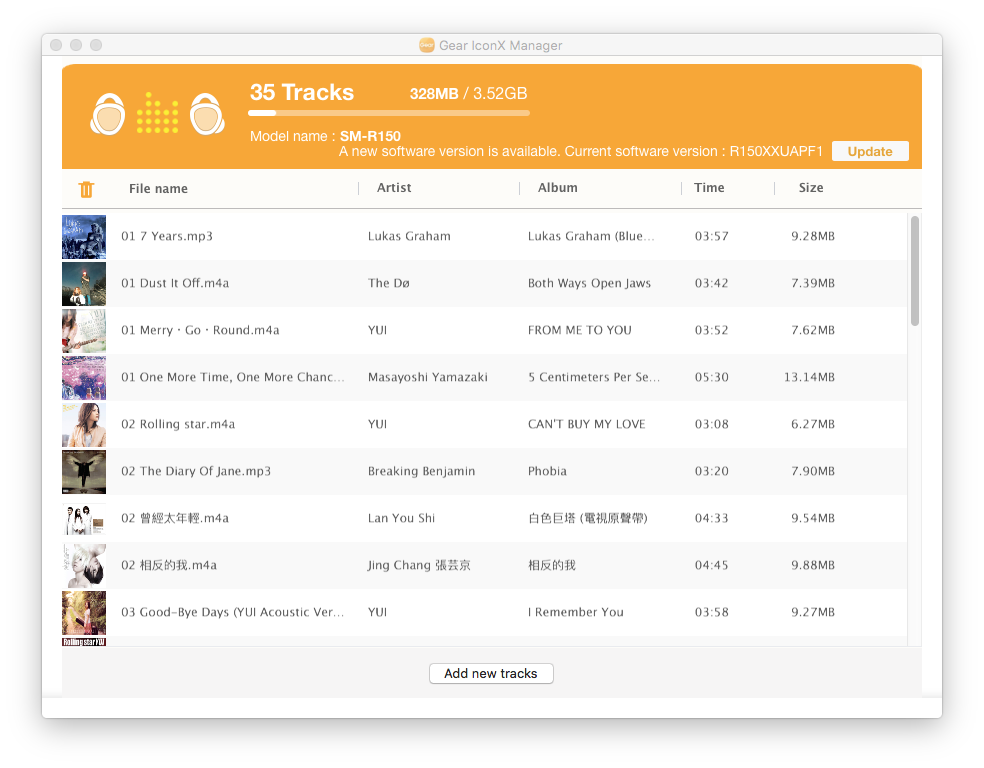This screenshot has height=768, width=984.
Task: Click model name SM-R150
Action: [370, 136]
